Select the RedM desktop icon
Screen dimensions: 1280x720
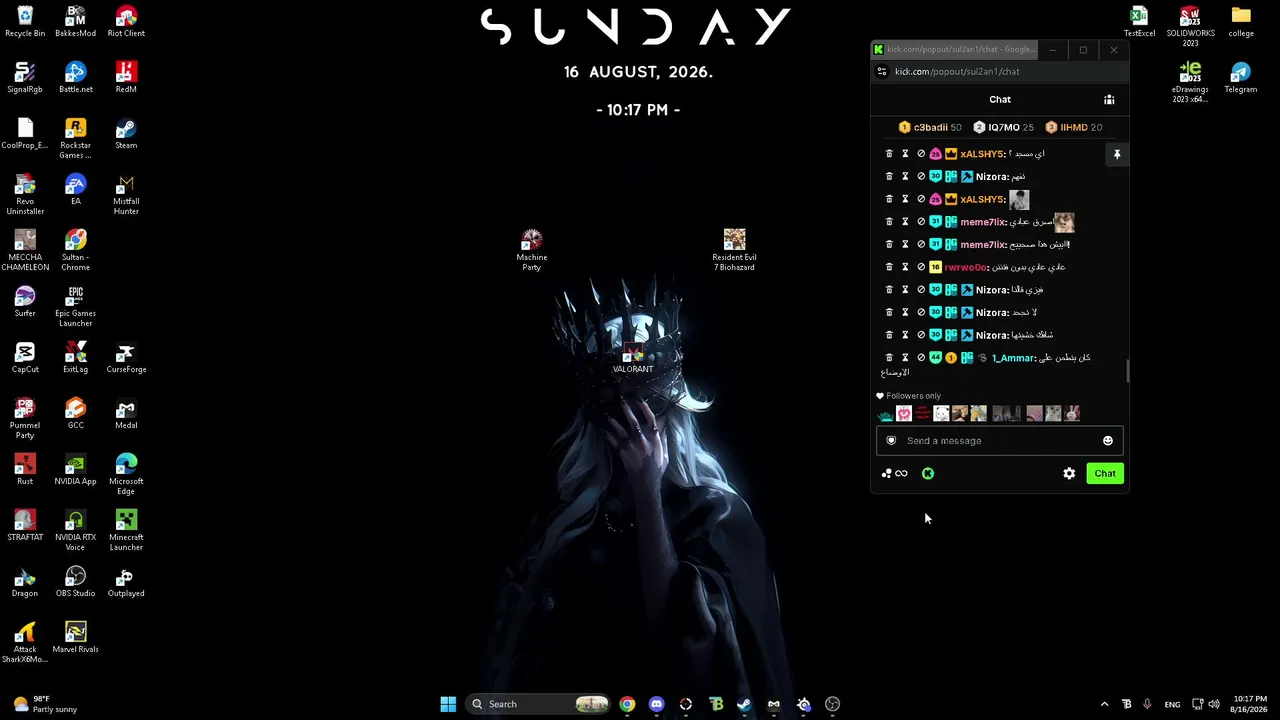coord(126,78)
